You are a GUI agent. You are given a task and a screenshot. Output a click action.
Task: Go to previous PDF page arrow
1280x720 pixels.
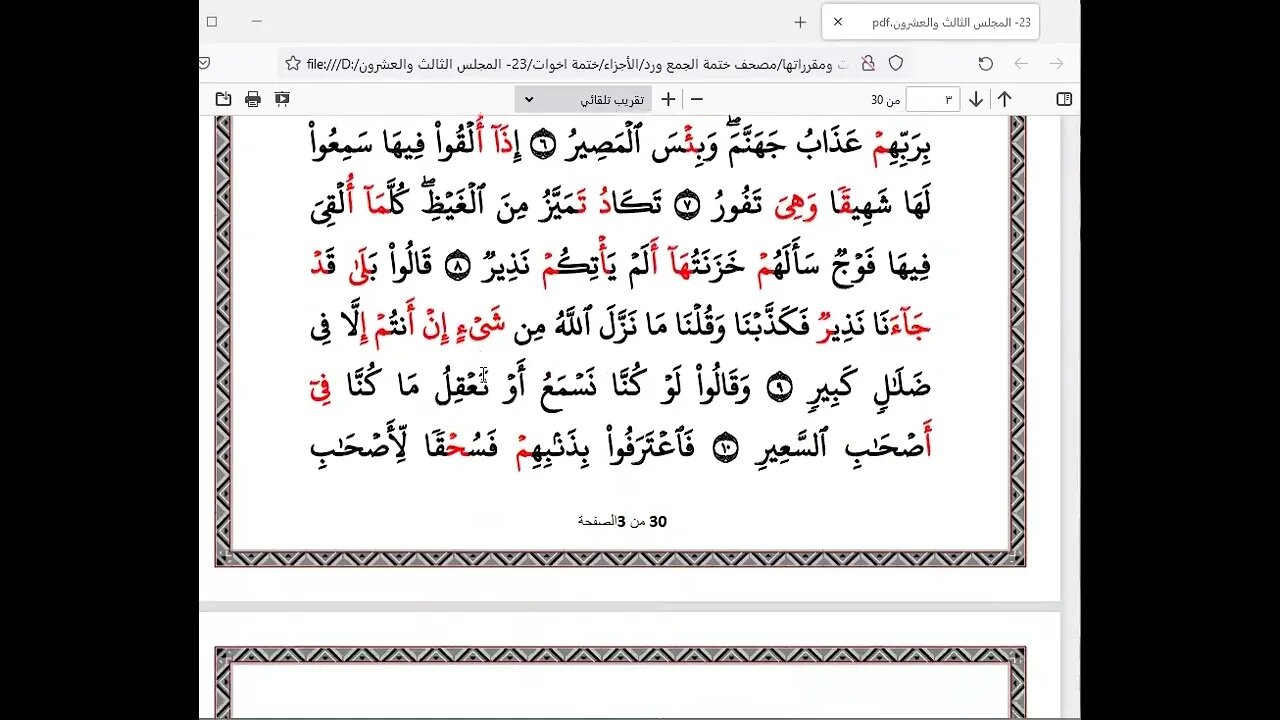(x=1004, y=99)
